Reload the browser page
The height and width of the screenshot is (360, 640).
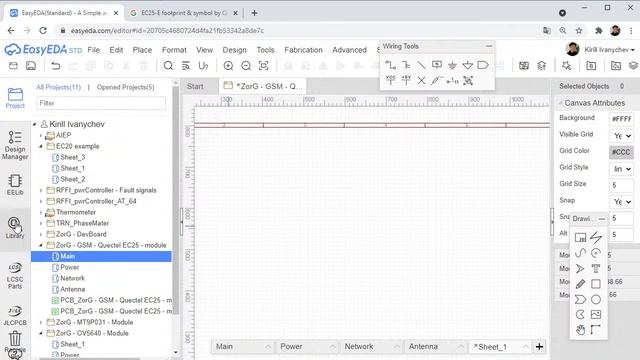coord(43,30)
